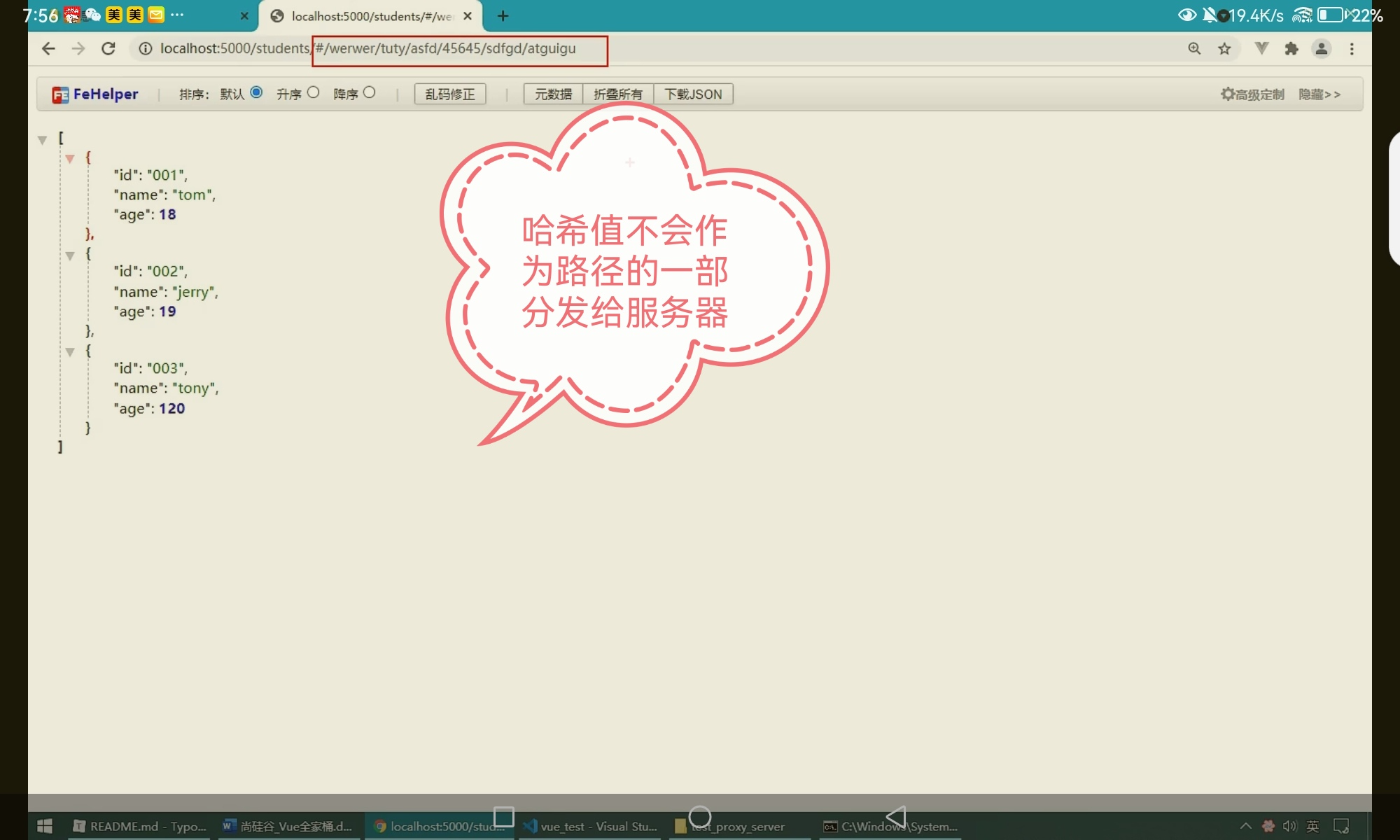Click the 乱码修正 button
The height and width of the screenshot is (840, 1400).
pos(450,94)
